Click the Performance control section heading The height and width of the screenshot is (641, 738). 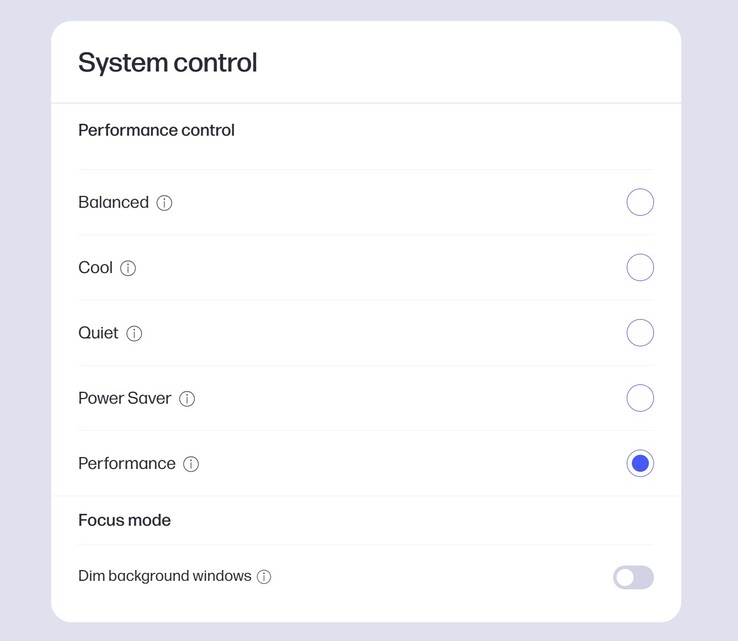click(156, 130)
